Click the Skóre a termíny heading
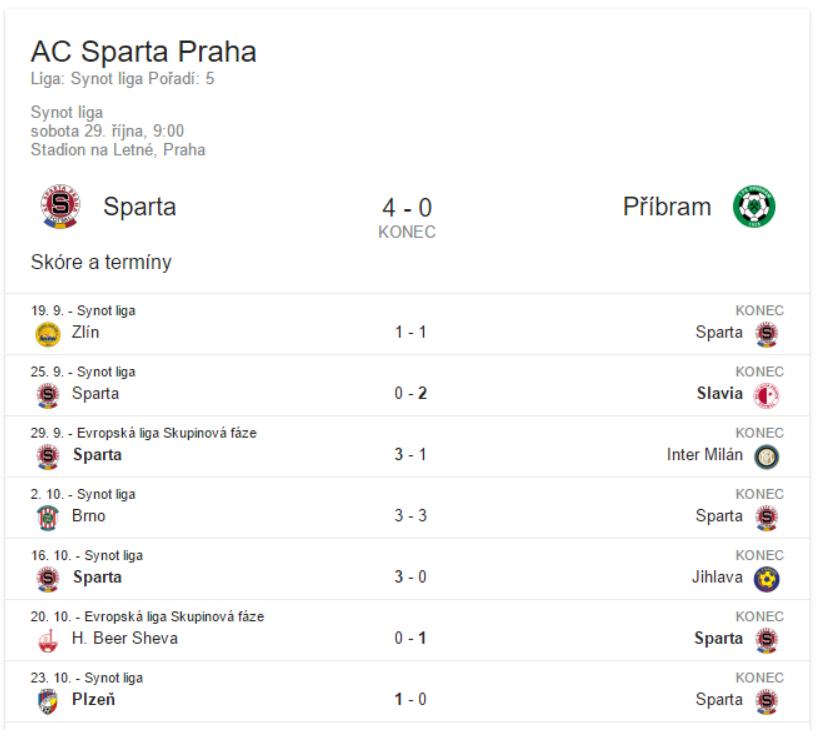 pyautogui.click(x=101, y=262)
